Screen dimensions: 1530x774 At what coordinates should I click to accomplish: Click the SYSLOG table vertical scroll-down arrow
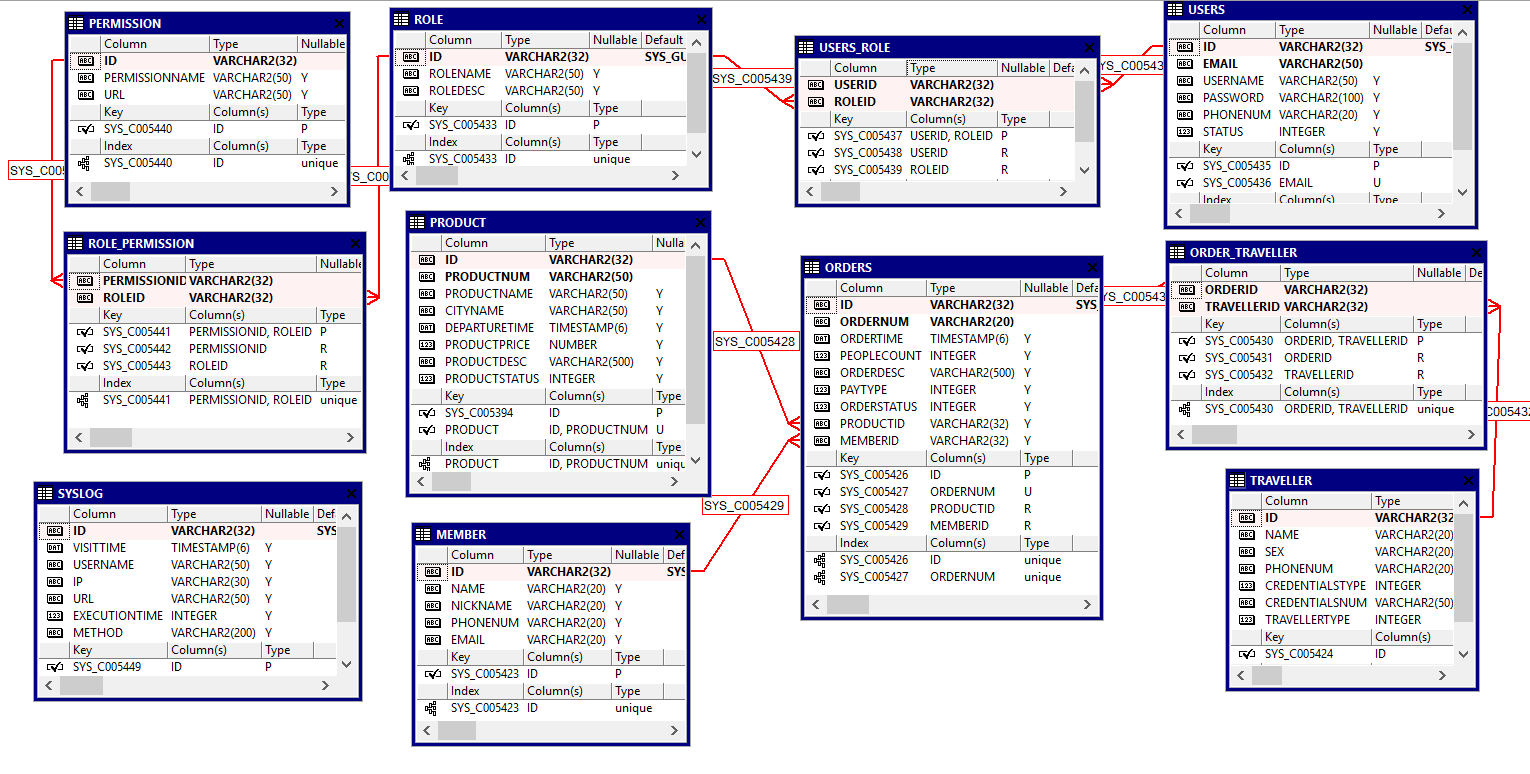(x=346, y=663)
